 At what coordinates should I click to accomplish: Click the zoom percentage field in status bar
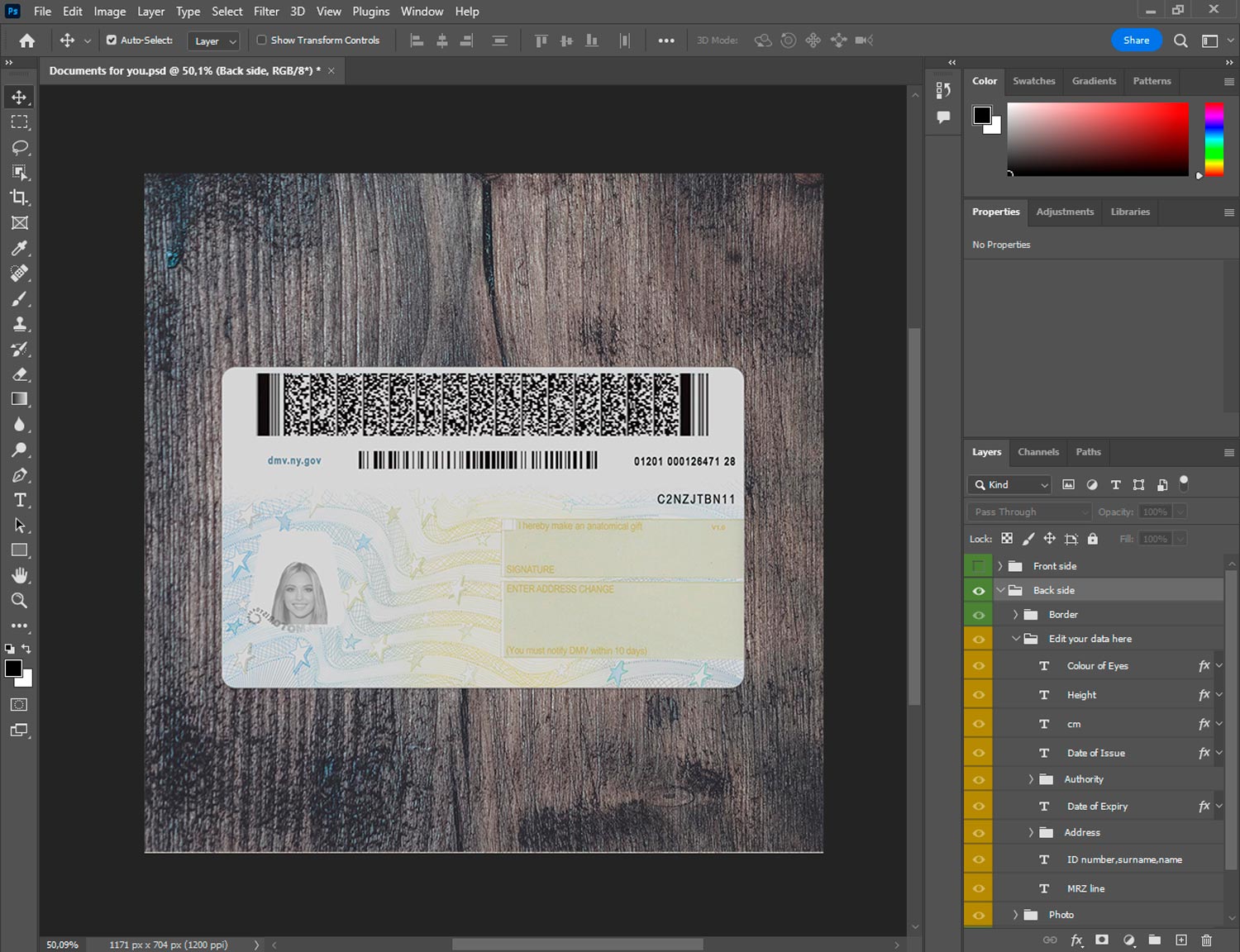pyautogui.click(x=63, y=945)
